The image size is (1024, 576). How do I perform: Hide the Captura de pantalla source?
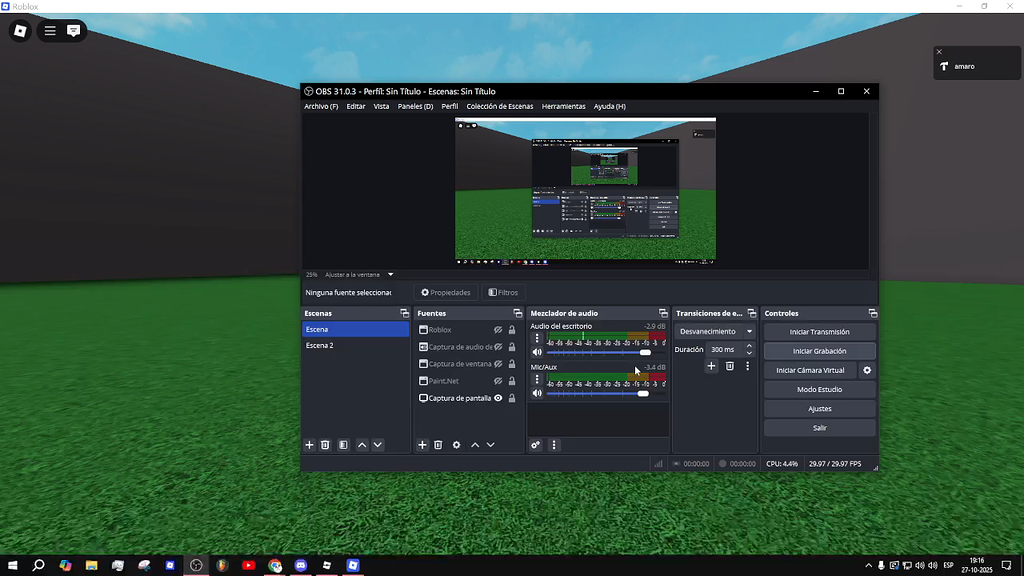pyautogui.click(x=498, y=398)
